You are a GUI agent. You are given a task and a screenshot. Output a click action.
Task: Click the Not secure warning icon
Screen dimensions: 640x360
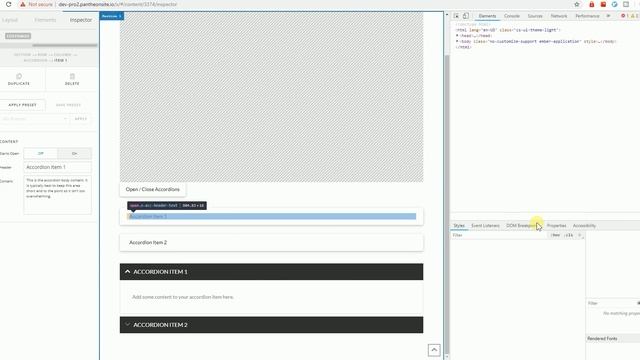[22, 4]
